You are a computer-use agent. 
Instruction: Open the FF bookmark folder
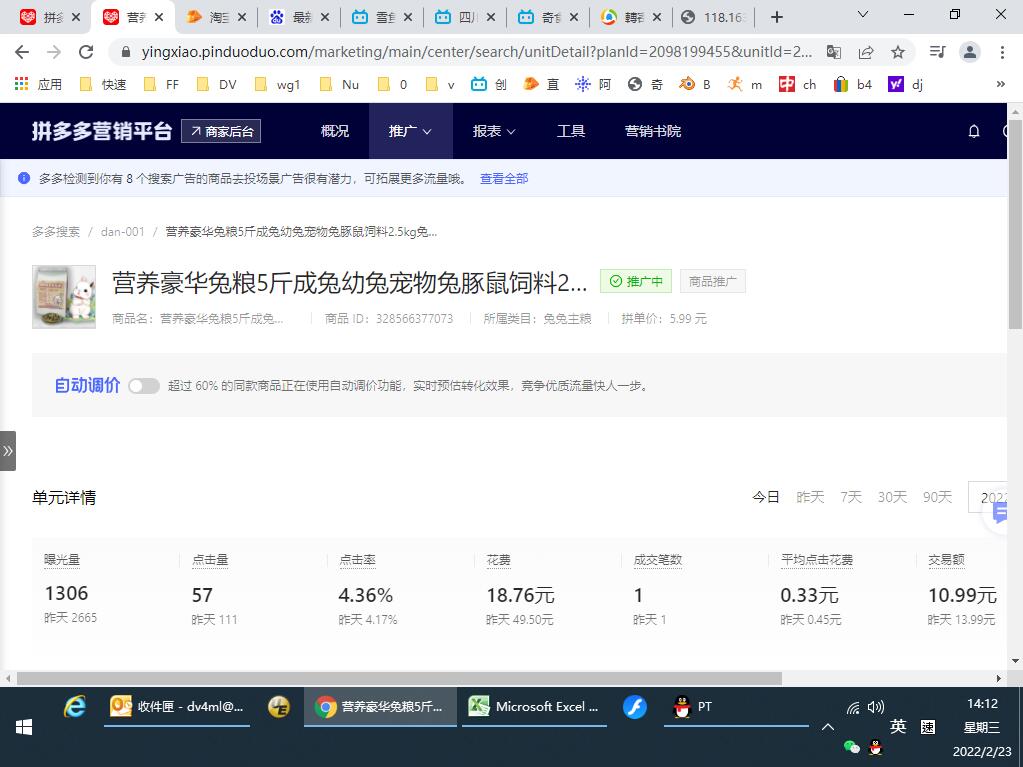[161, 84]
